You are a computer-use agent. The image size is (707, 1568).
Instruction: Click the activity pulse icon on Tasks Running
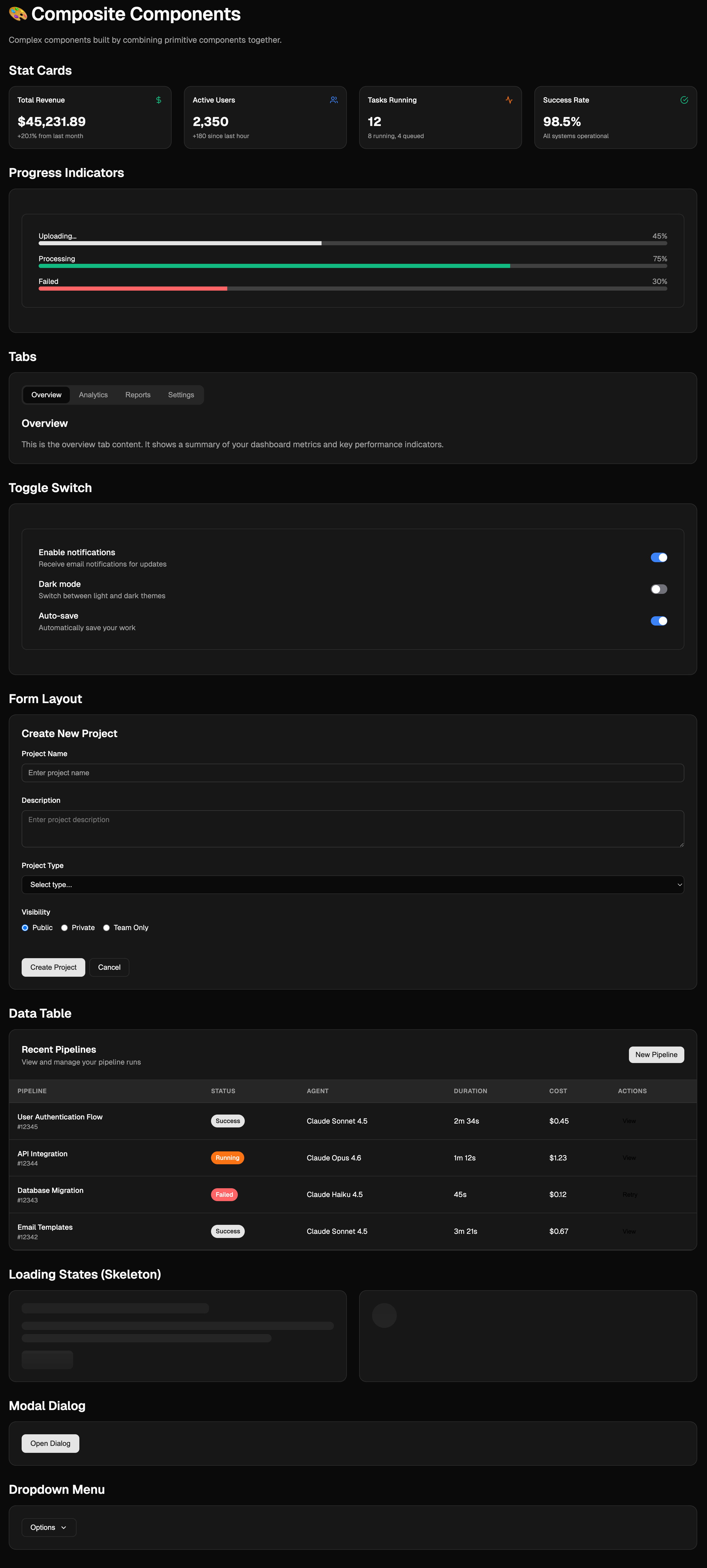tap(509, 100)
